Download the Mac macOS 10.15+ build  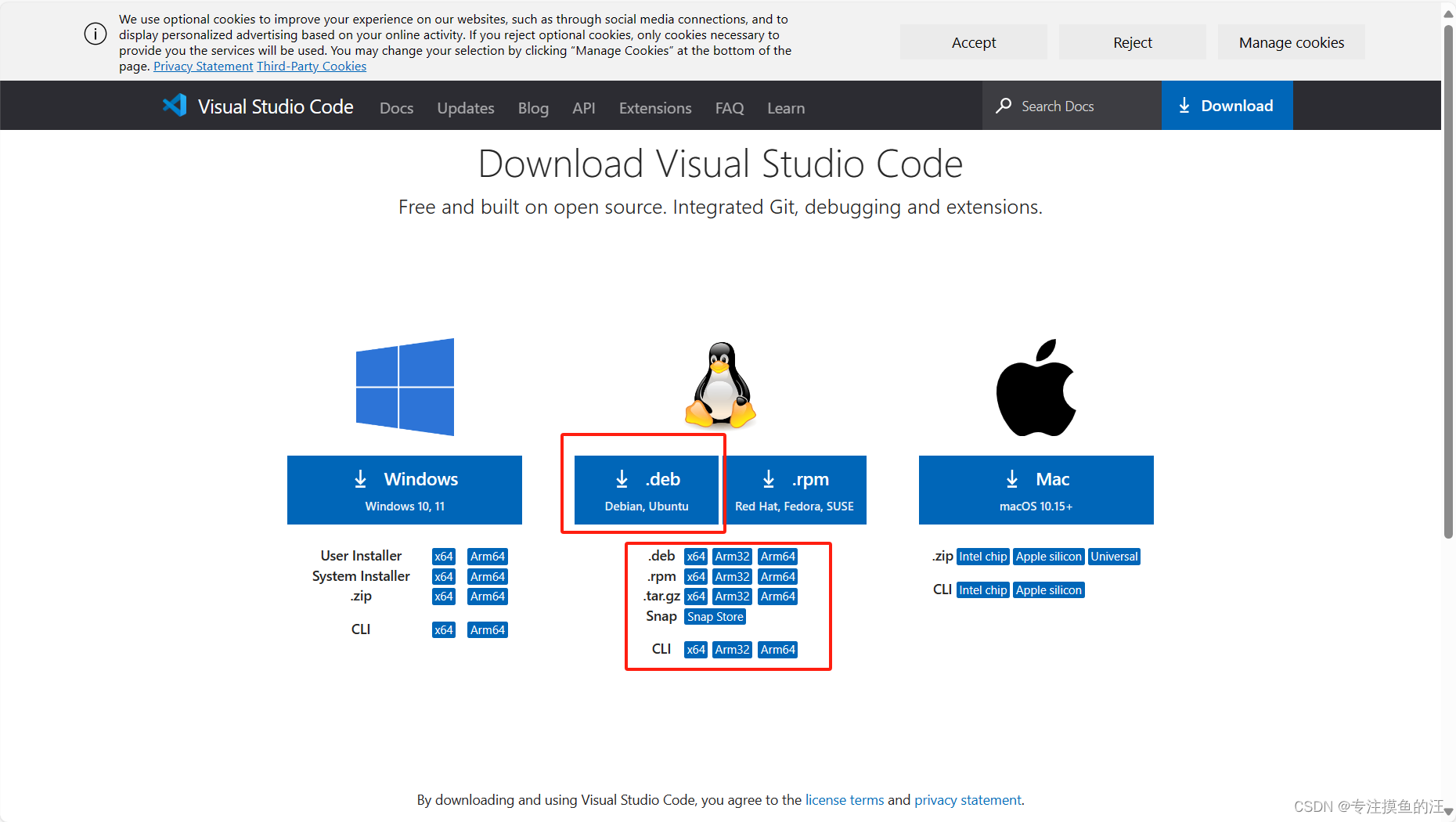[1036, 490]
